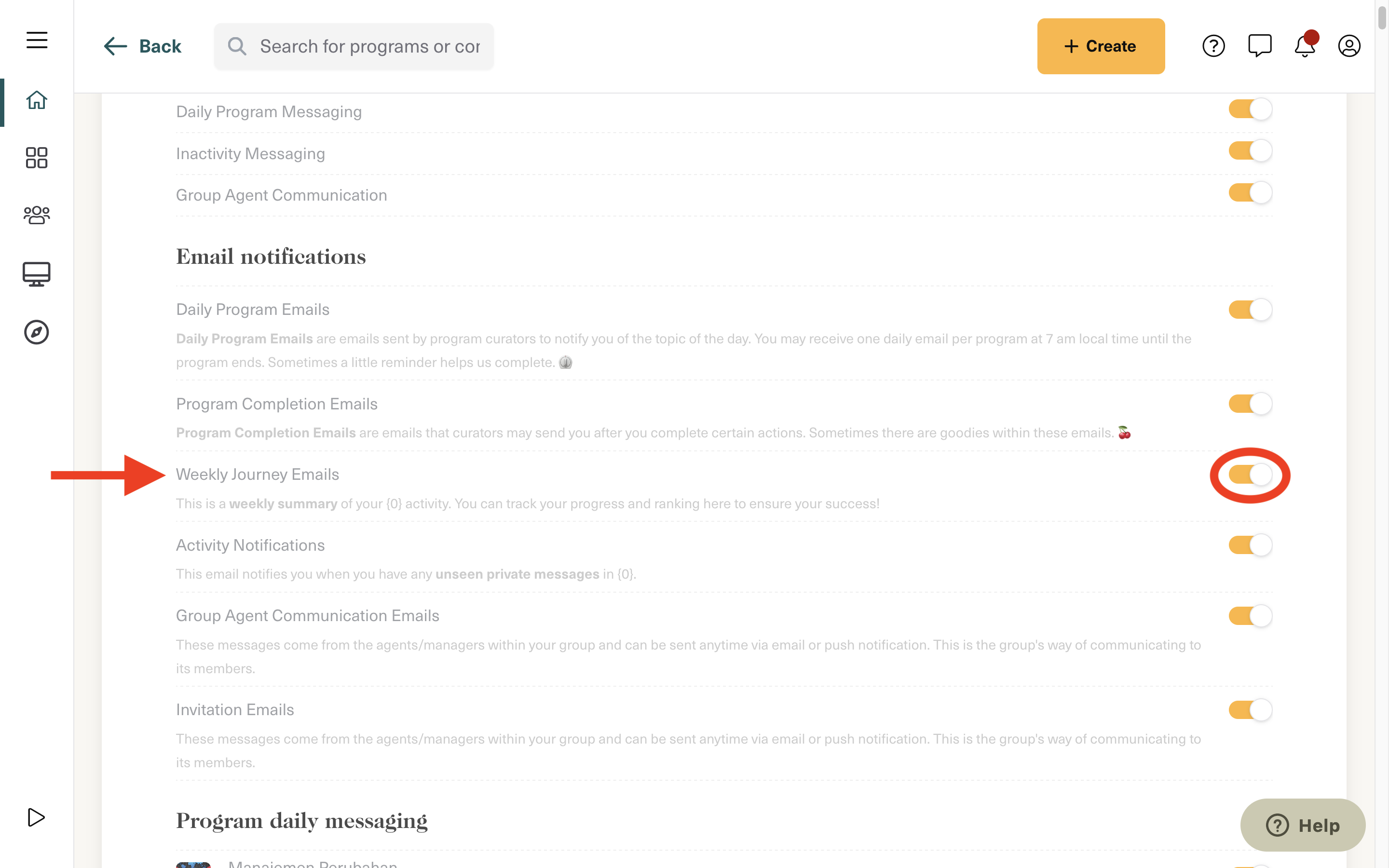Click the Activity Notifications label
The image size is (1389, 868).
[250, 545]
